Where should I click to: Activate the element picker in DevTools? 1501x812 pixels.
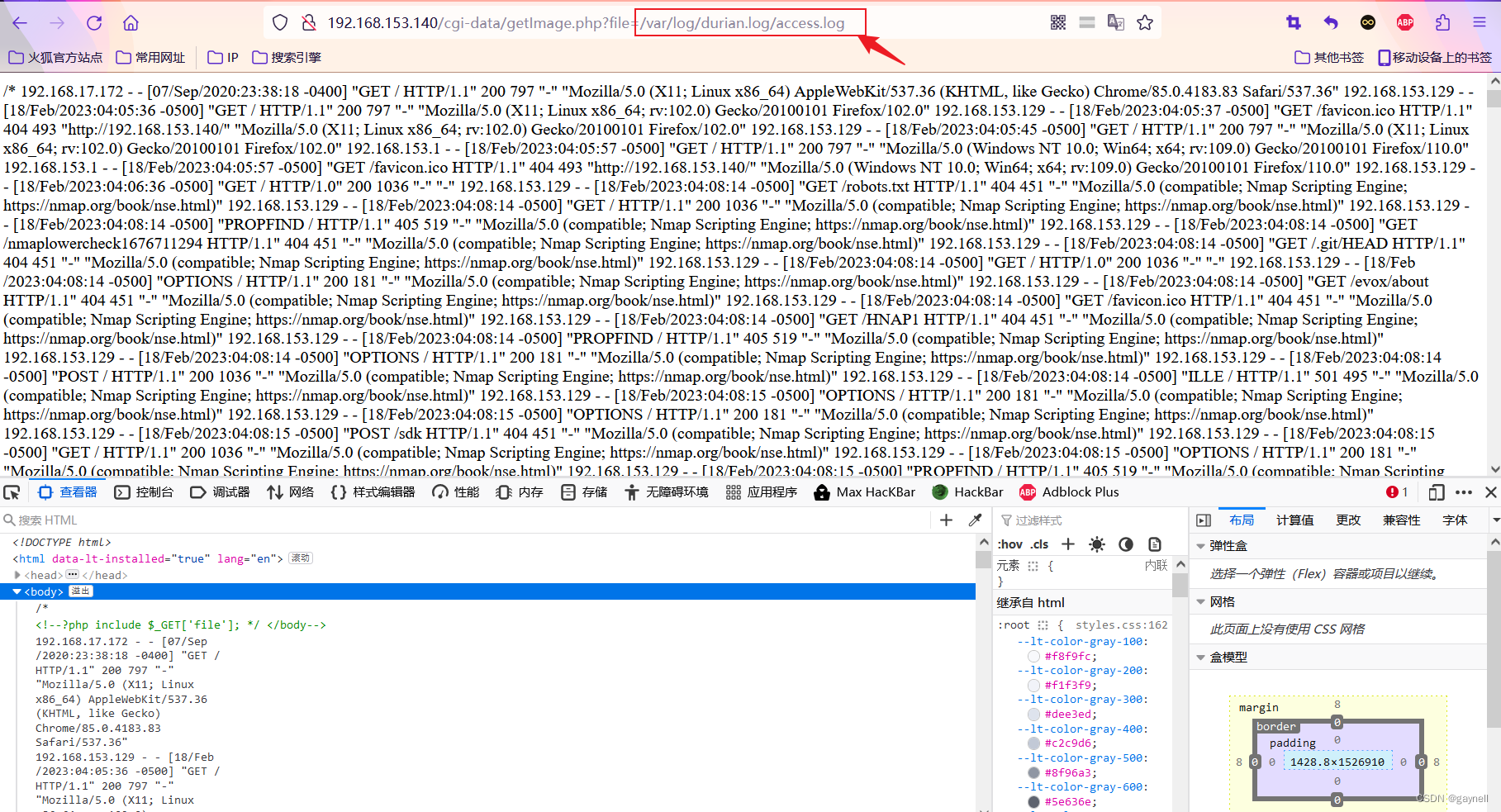(x=12, y=492)
